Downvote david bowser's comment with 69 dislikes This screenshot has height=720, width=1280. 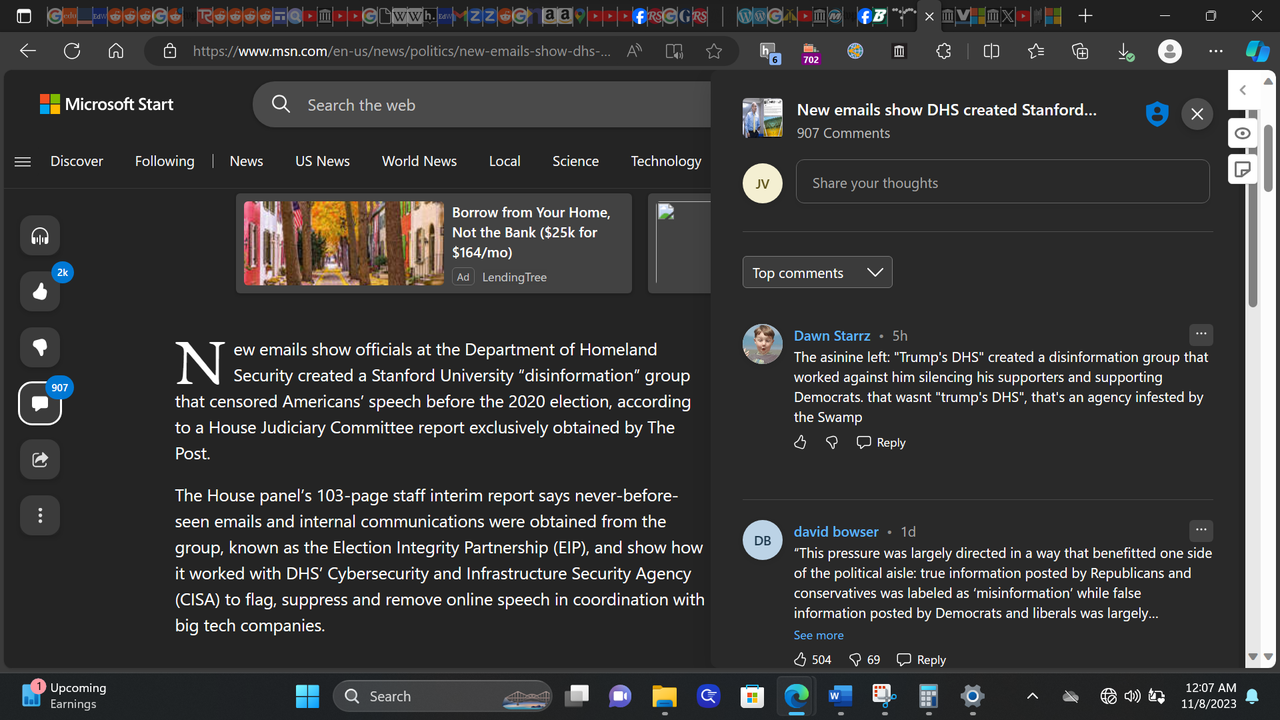[x=864, y=659]
